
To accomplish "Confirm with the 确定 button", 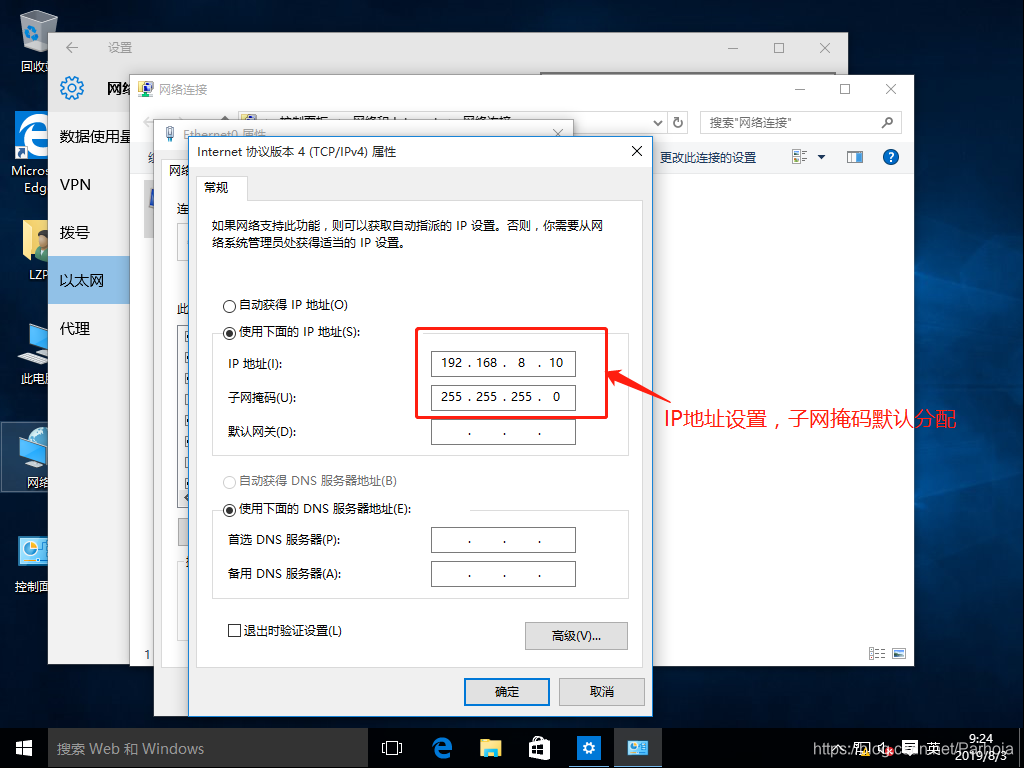I will [x=507, y=692].
